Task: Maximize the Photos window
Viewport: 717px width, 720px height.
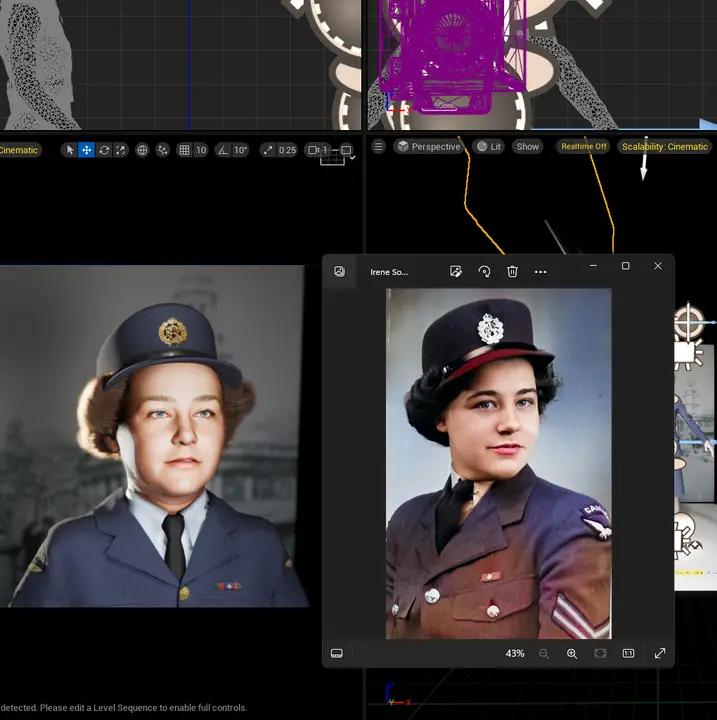Action: point(626,266)
